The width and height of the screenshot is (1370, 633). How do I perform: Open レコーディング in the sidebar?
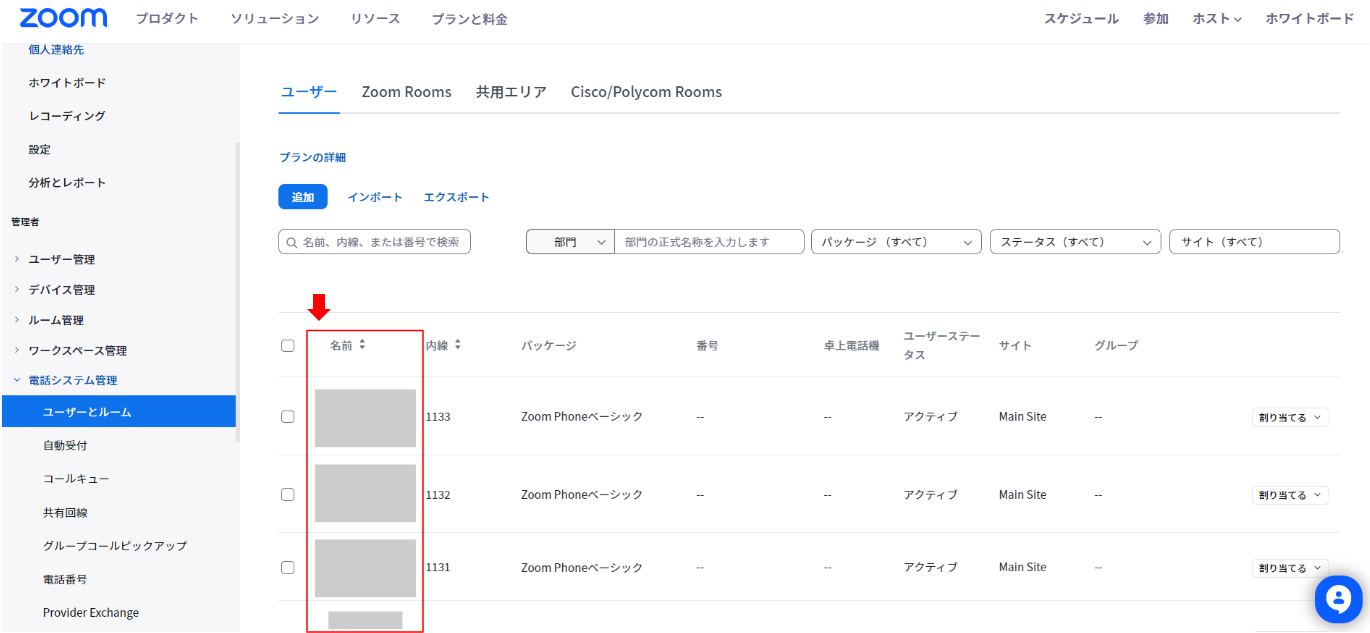(x=67, y=116)
